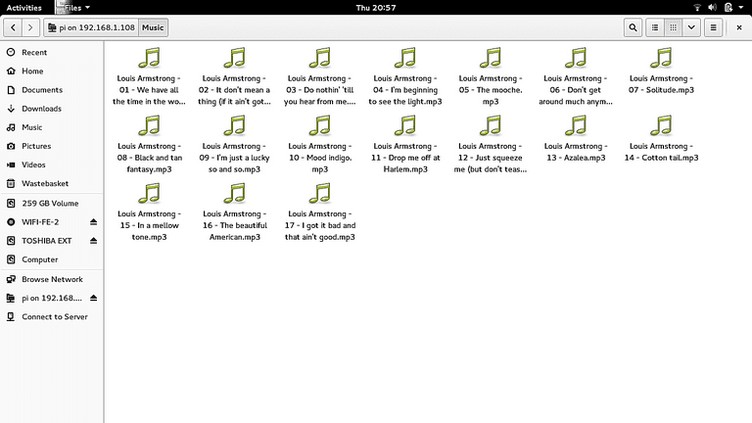
Task: Open the pi on 192.168 sidebar entry
Action: [46, 298]
